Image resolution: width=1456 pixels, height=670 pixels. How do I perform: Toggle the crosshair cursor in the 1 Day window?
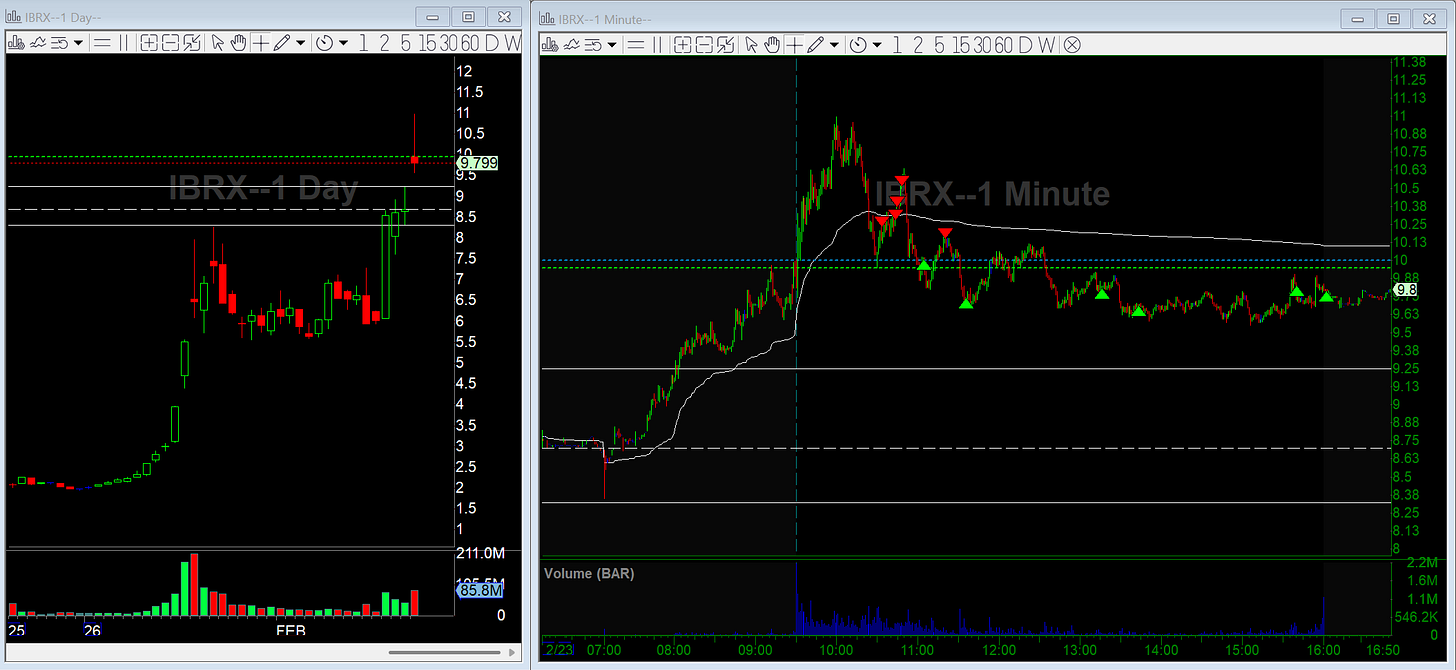[261, 43]
